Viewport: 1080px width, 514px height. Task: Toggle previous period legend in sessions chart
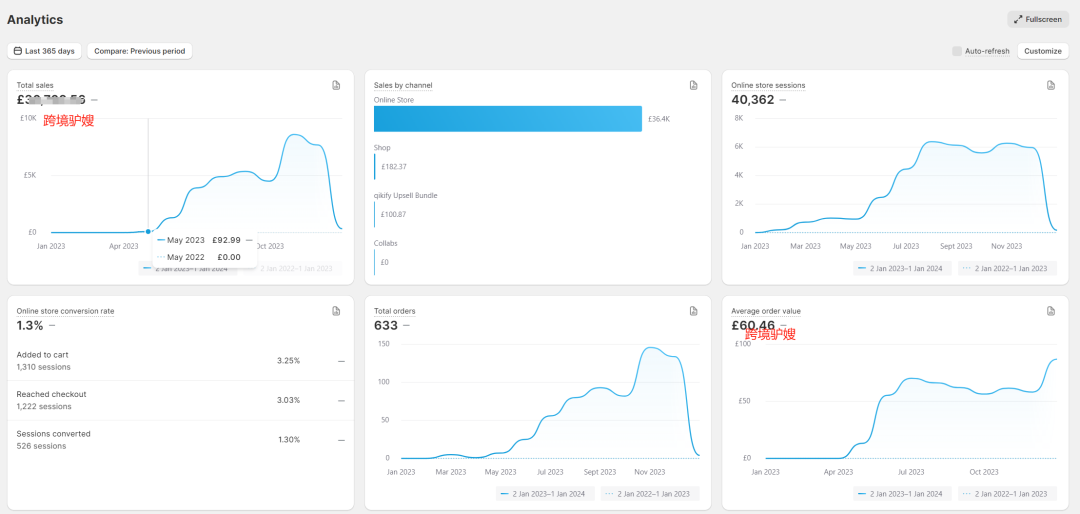click(1007, 268)
